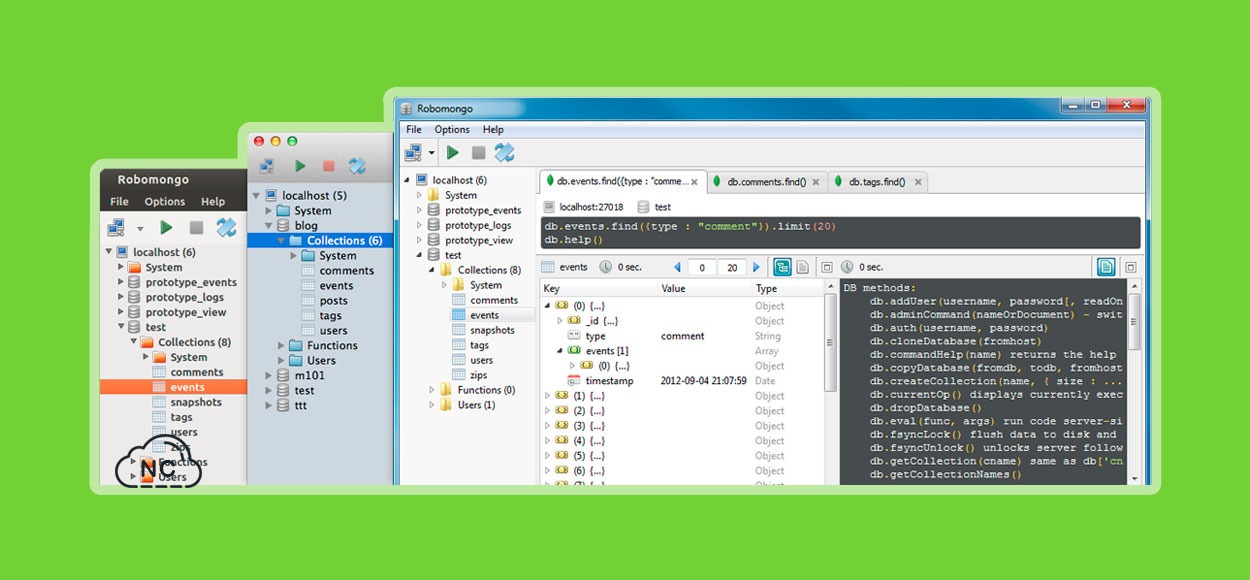Viewport: 1250px width, 580px height.
Task: Collapse the localhost (6) node in the front window
Action: [x=407, y=180]
